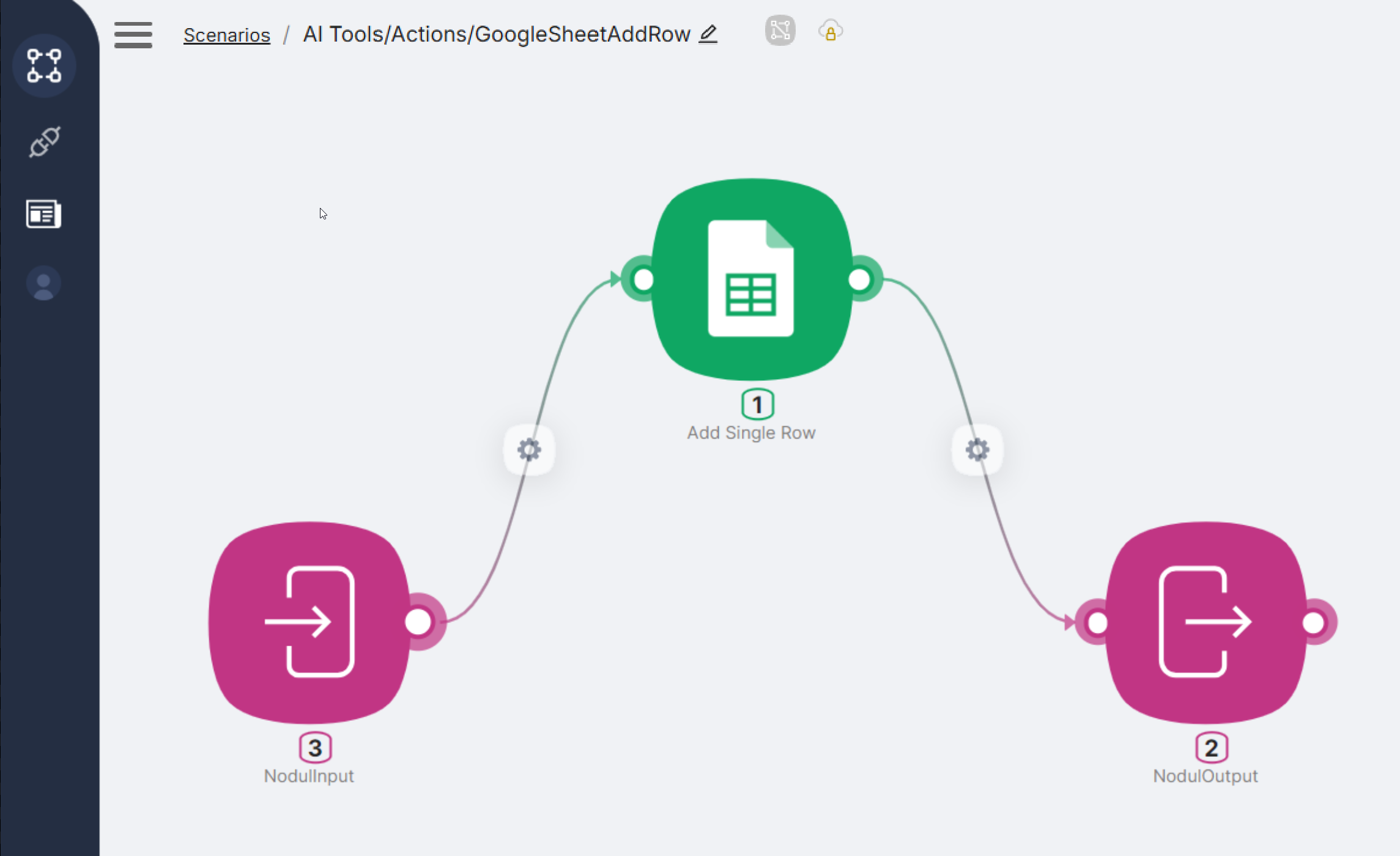
Task: Select the NodulOutput node
Action: [1205, 622]
